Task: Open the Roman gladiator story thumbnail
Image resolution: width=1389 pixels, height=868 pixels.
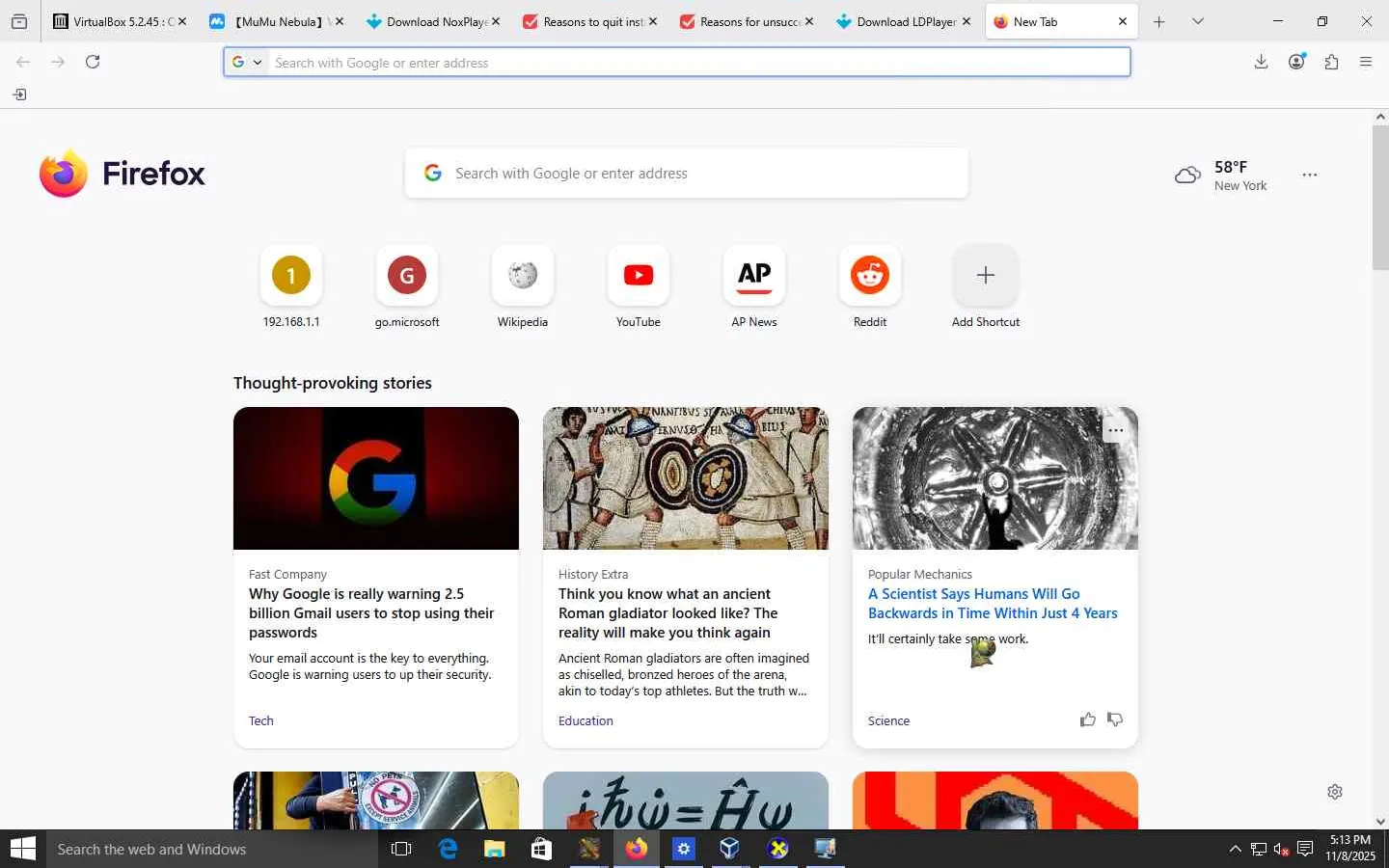Action: coord(686,478)
